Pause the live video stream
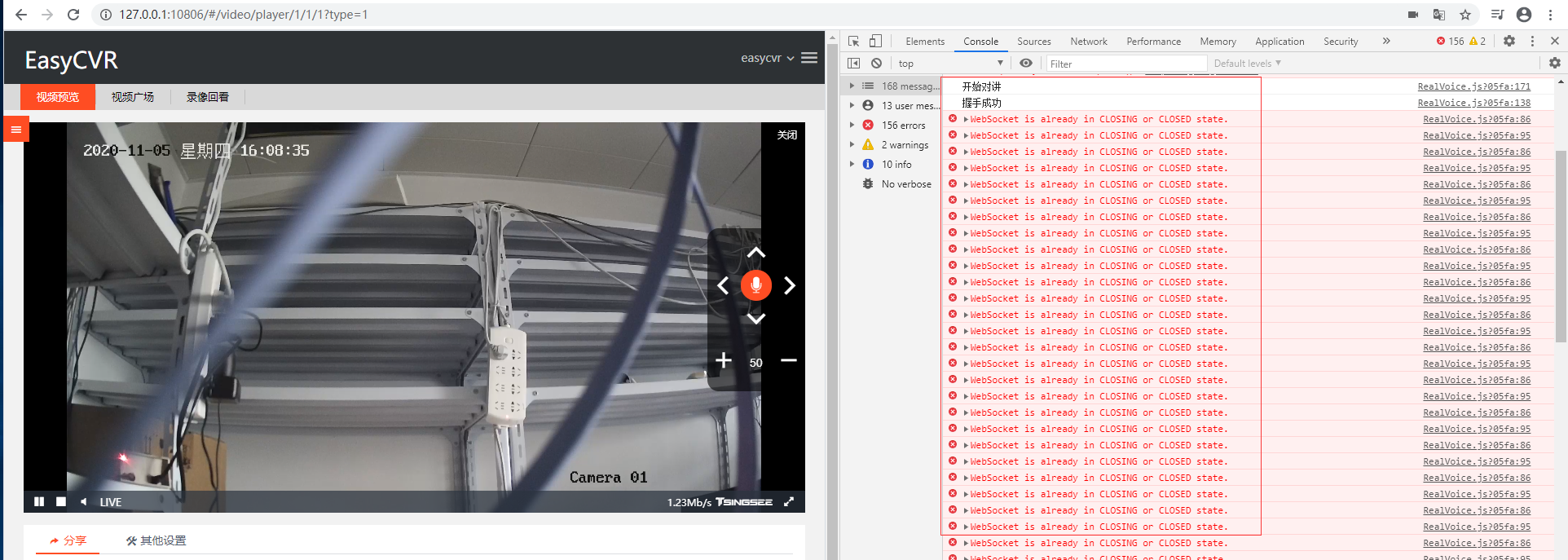The width and height of the screenshot is (1568, 560). 39,501
